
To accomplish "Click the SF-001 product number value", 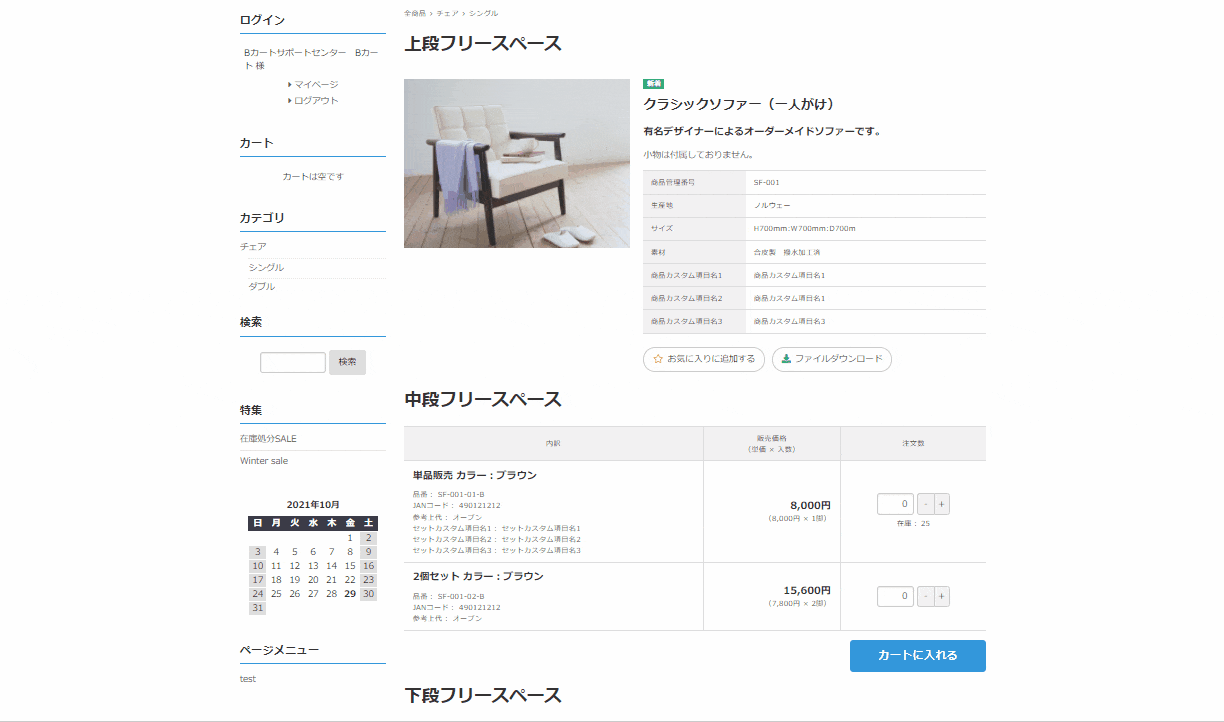I will [x=767, y=183].
